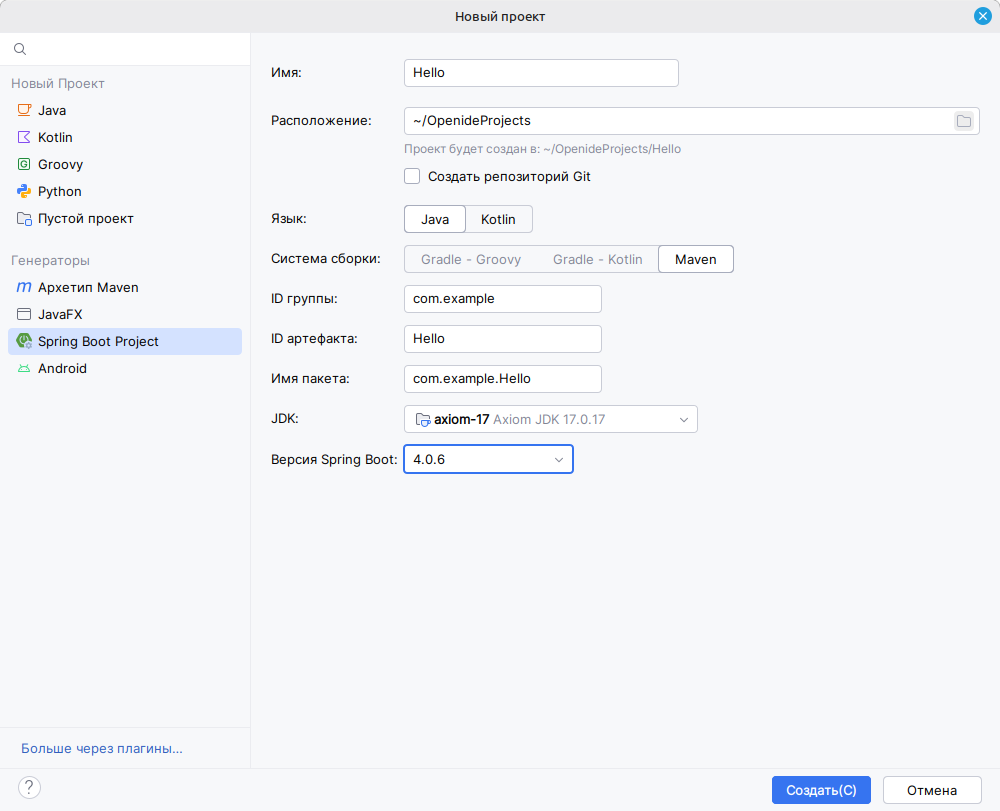
Task: Select JavaFX generator entry
Action: pos(125,314)
